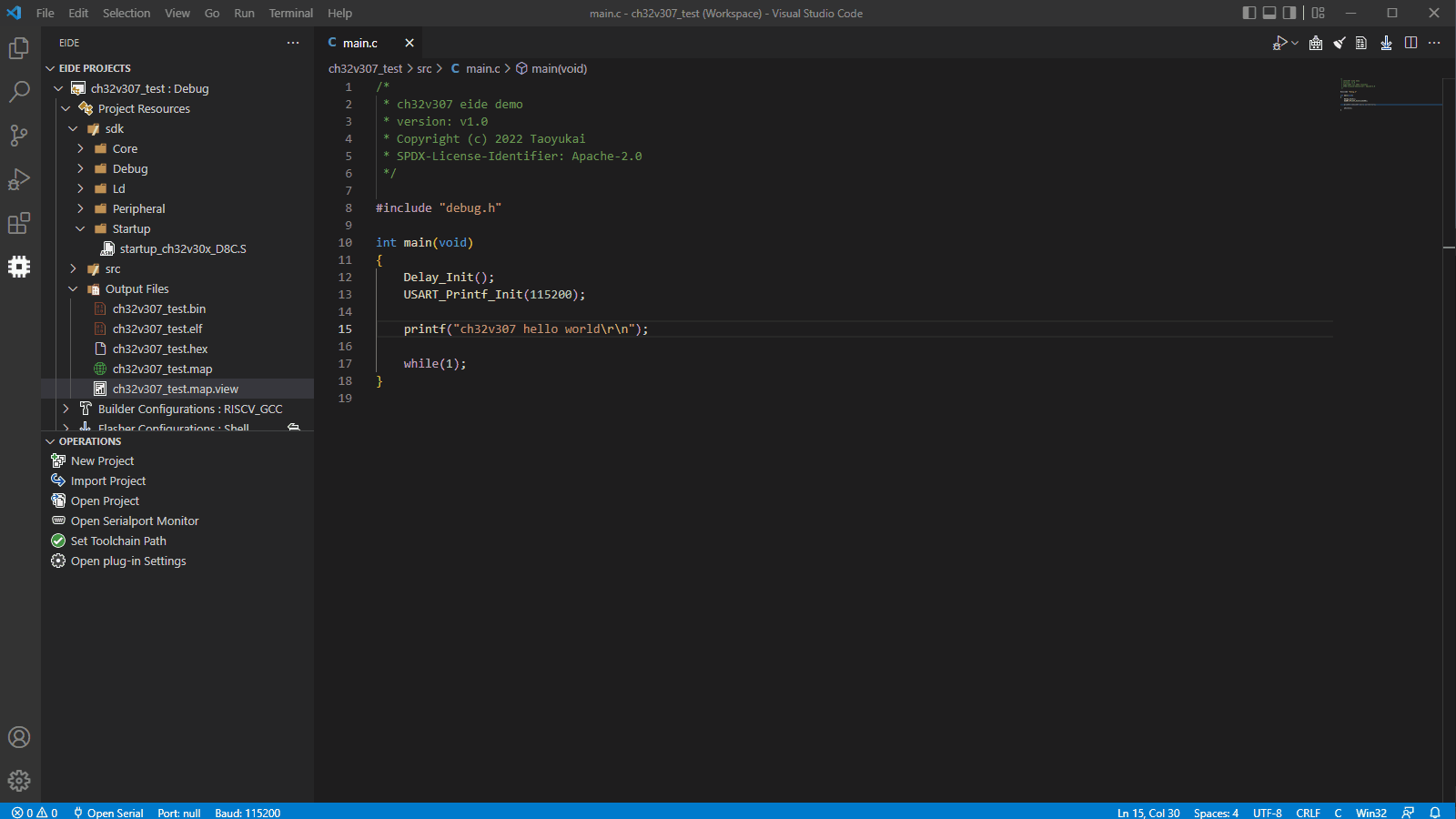Image resolution: width=1456 pixels, height=819 pixels.
Task: Collapse the EIDE PROJECTS section
Action: click(50, 68)
